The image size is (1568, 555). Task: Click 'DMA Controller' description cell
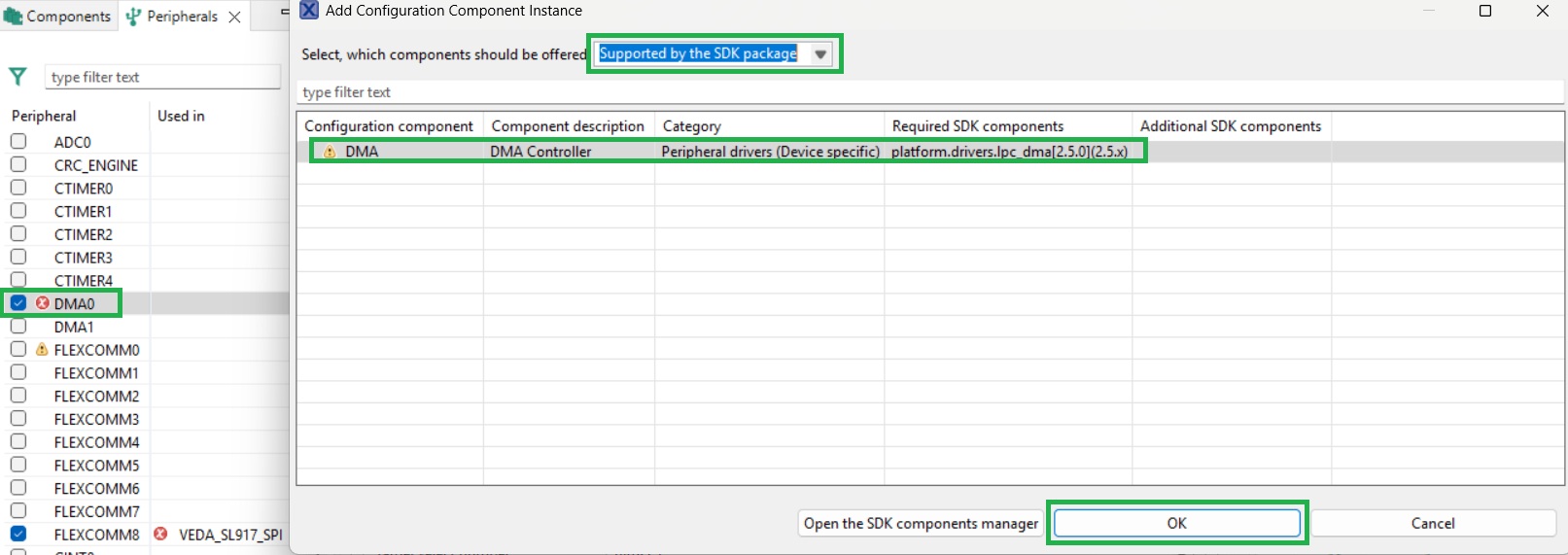click(540, 152)
